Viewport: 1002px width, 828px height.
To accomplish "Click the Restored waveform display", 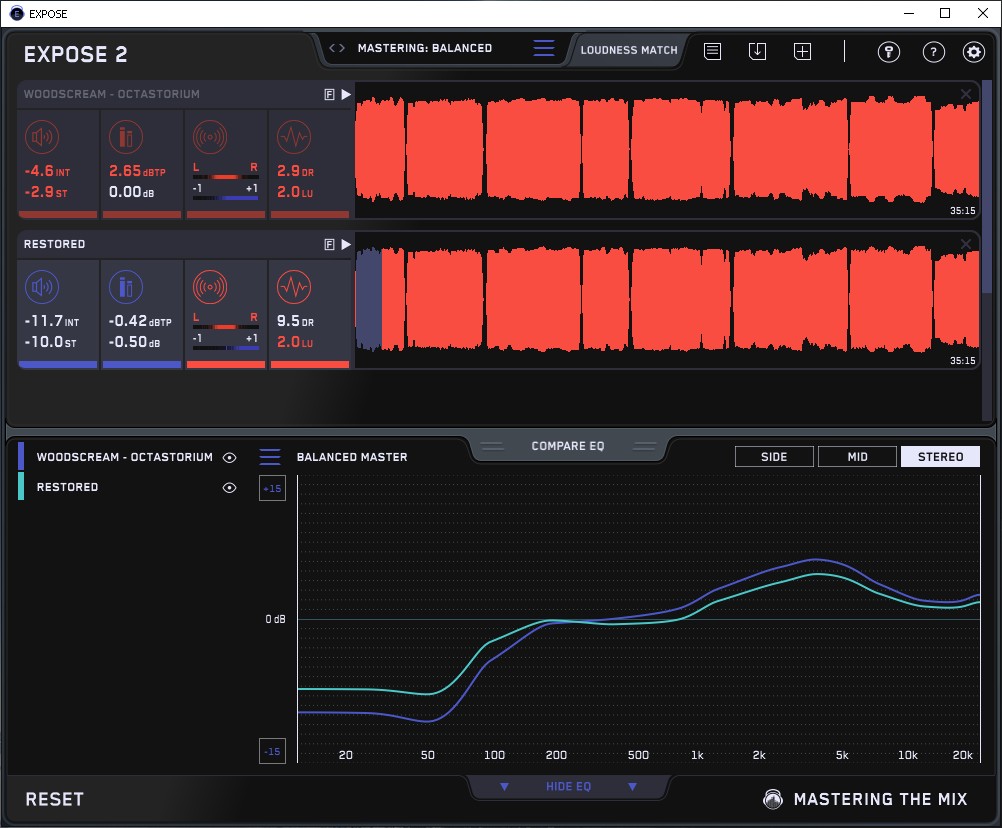I will [x=667, y=300].
